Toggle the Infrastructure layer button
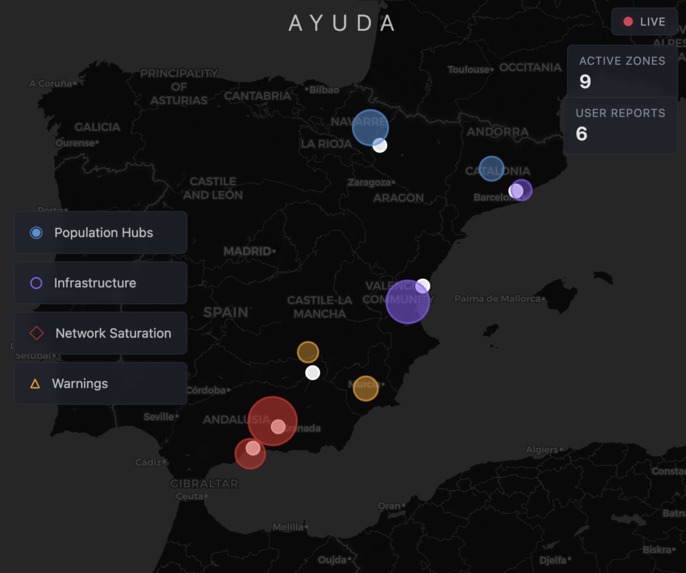Screen dimensions: 686x573 tap(101, 283)
